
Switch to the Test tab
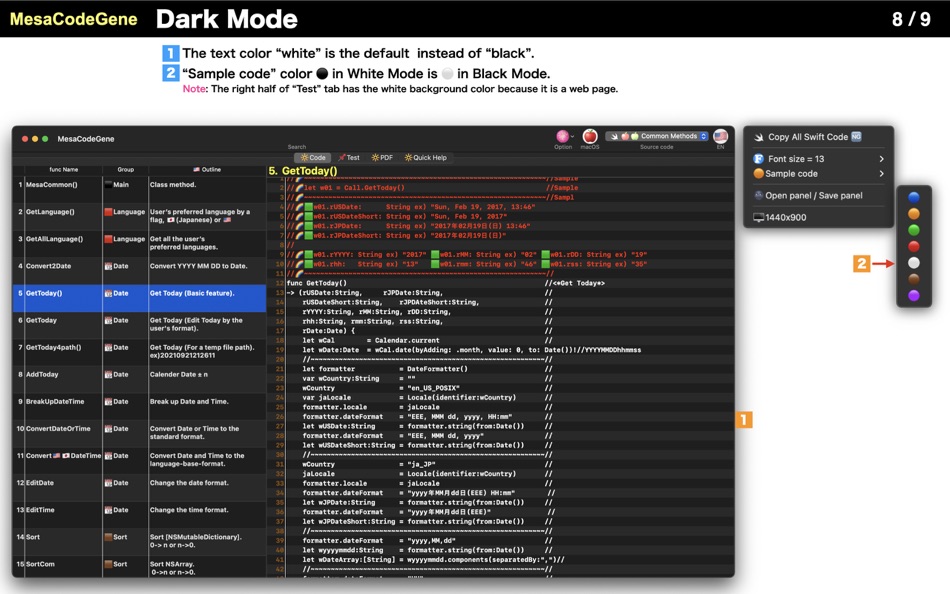click(x=349, y=158)
